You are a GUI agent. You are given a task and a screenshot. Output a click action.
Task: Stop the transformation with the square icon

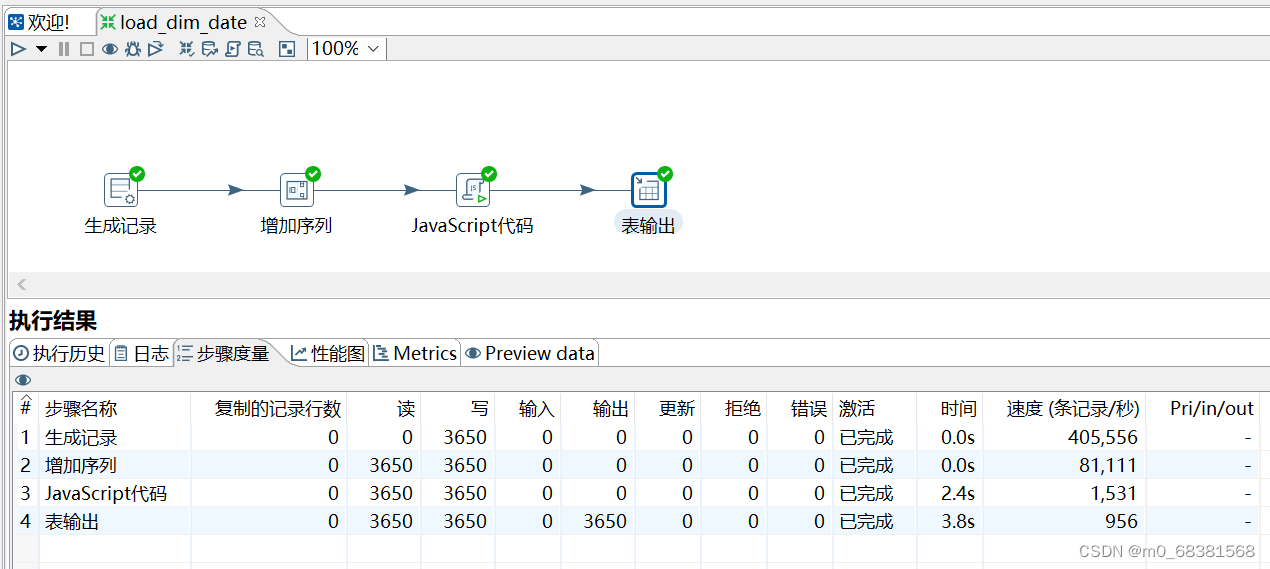pyautogui.click(x=87, y=48)
